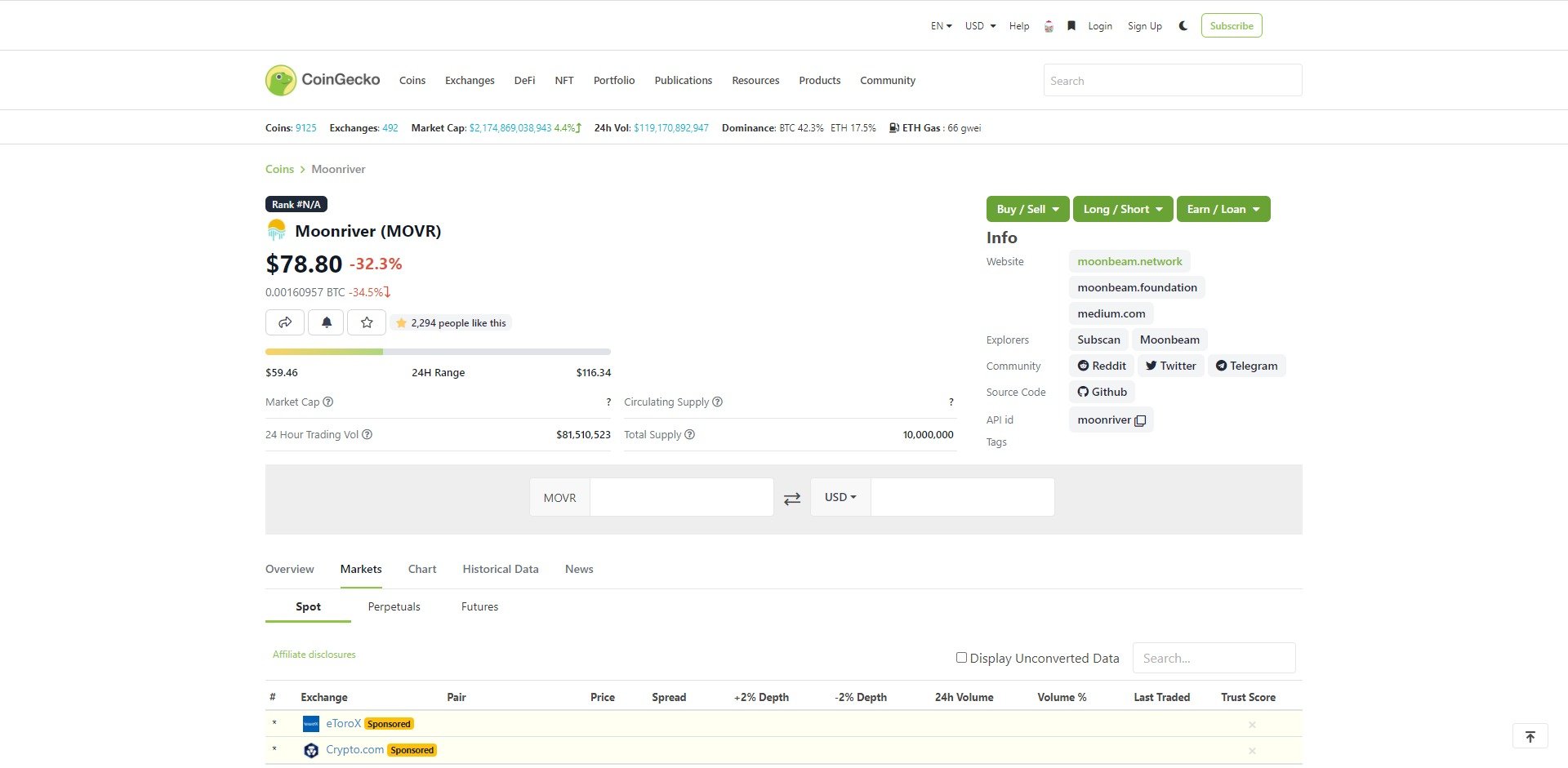Image resolution: width=1568 pixels, height=768 pixels.
Task: Open the Long / Short dropdown
Action: 1122,209
